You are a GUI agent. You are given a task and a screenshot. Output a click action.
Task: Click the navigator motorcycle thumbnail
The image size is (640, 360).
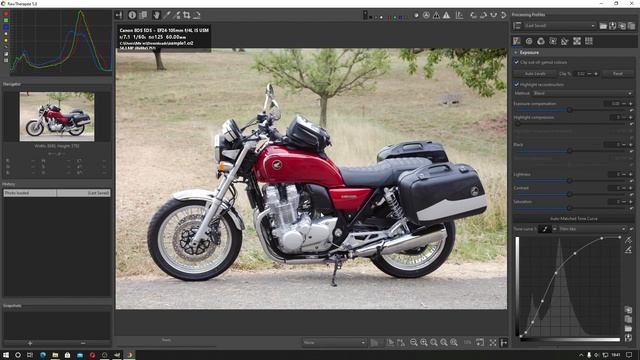tap(57, 117)
